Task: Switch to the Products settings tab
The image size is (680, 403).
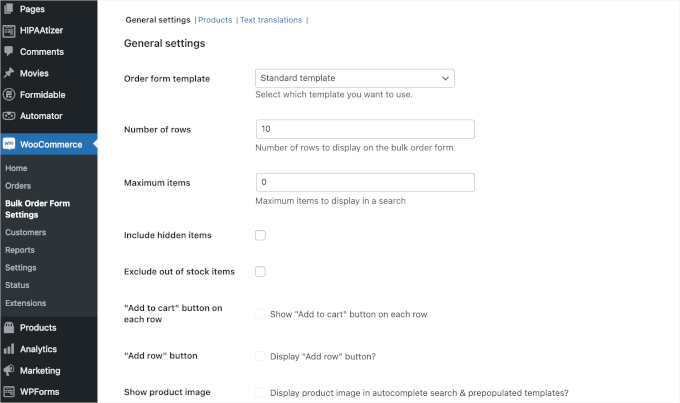Action: coord(215,20)
